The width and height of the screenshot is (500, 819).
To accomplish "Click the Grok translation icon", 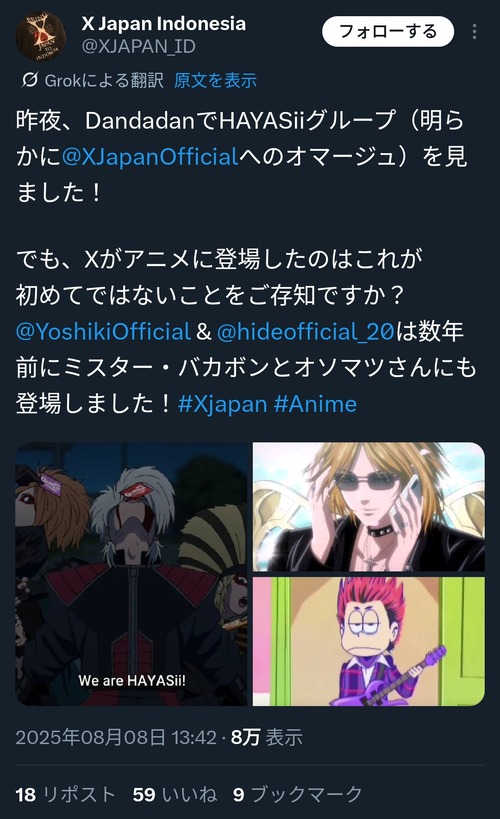I will pyautogui.click(x=30, y=80).
